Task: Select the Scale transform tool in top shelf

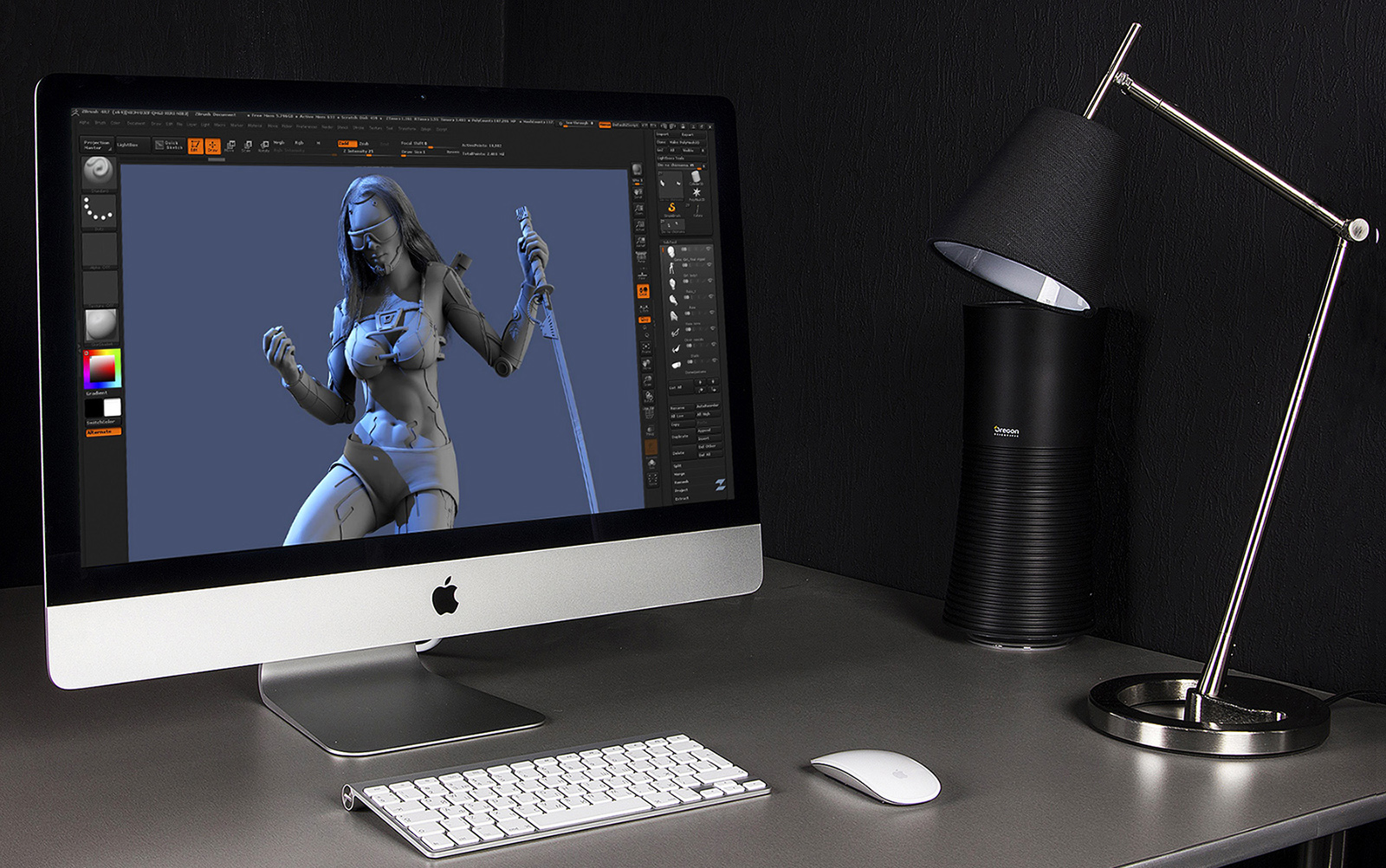Action: 246,146
